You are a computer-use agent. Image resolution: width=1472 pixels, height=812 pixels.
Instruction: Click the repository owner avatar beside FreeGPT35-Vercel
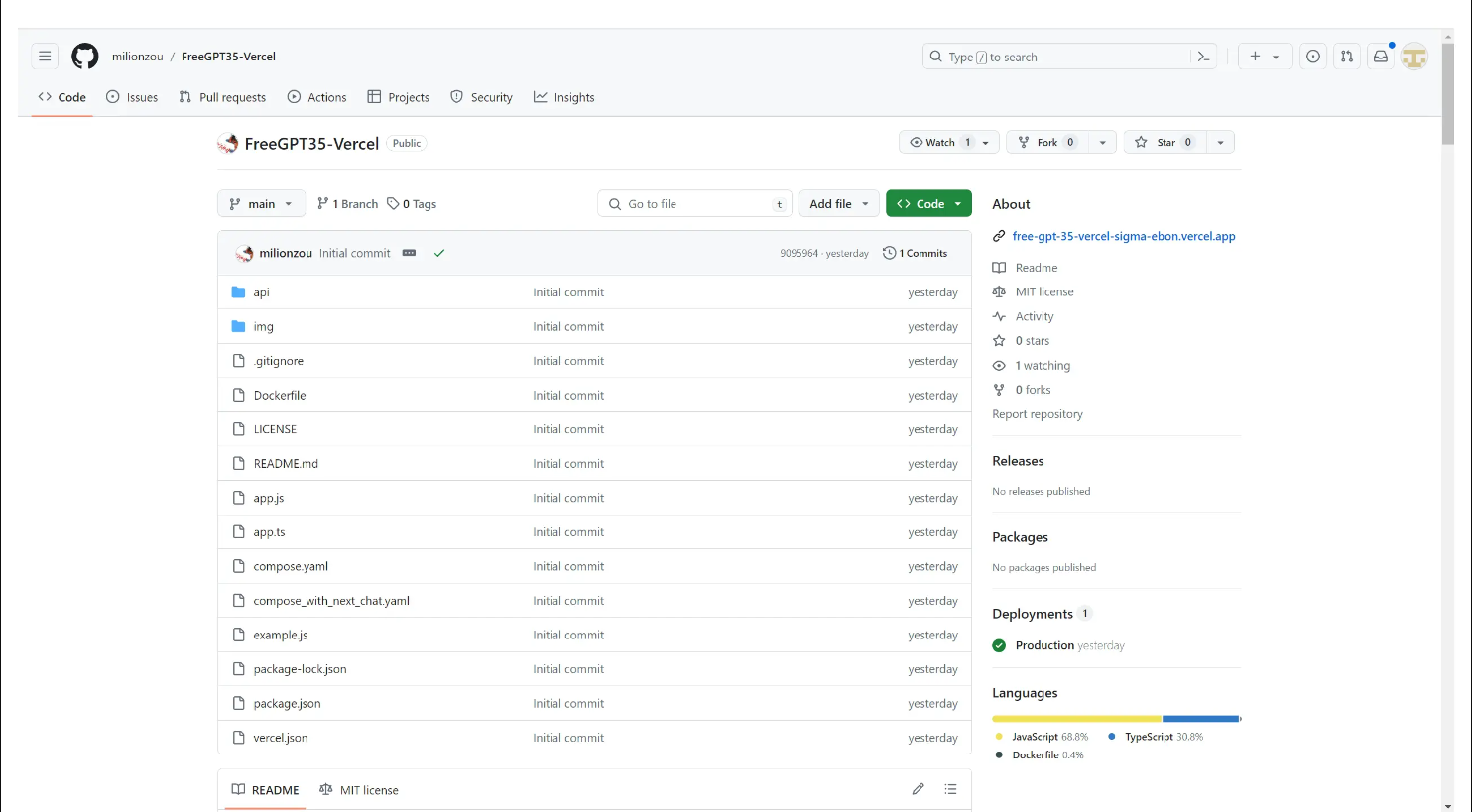click(228, 144)
